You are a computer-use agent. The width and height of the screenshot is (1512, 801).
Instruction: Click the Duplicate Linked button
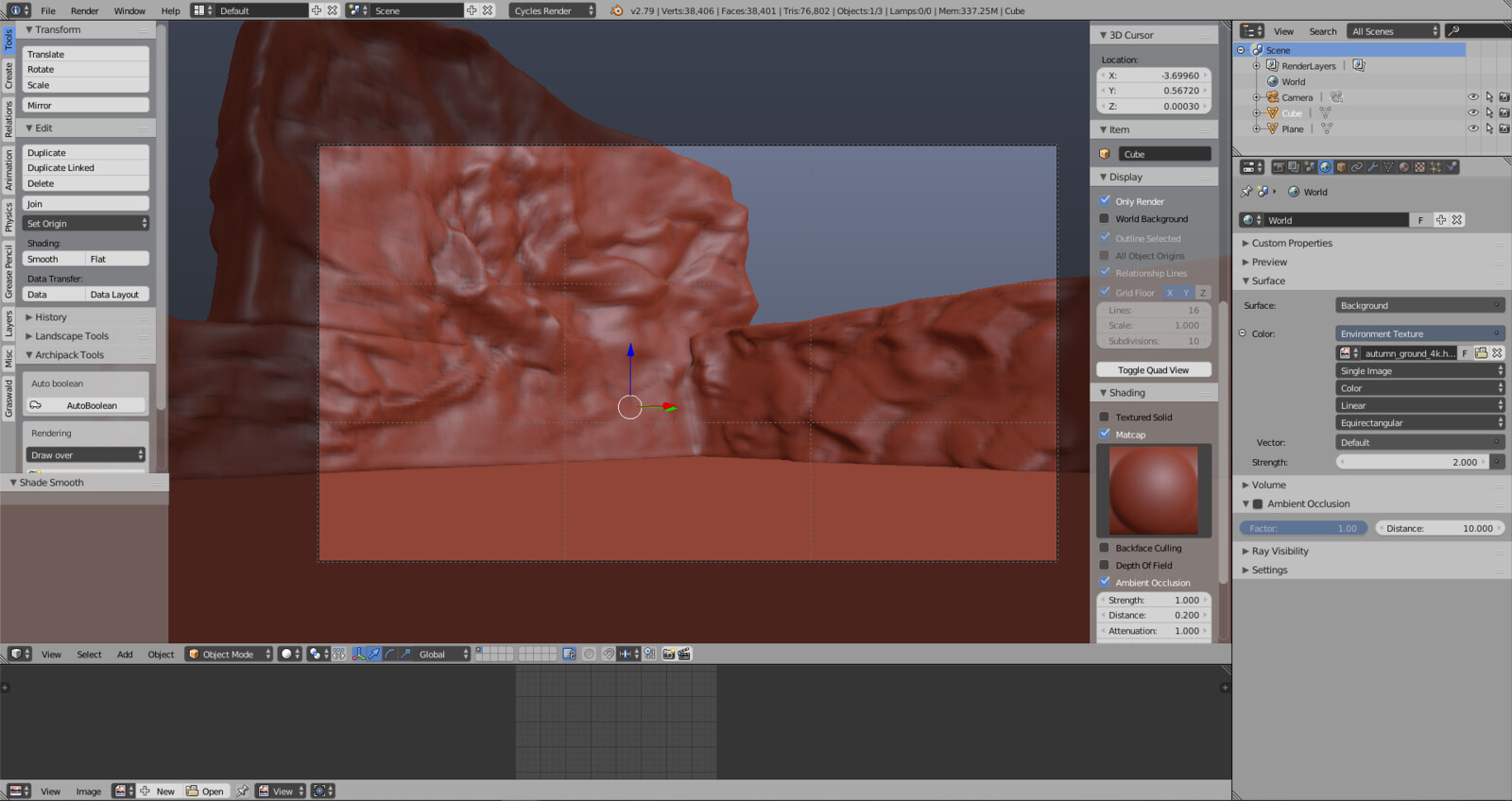pyautogui.click(x=86, y=167)
